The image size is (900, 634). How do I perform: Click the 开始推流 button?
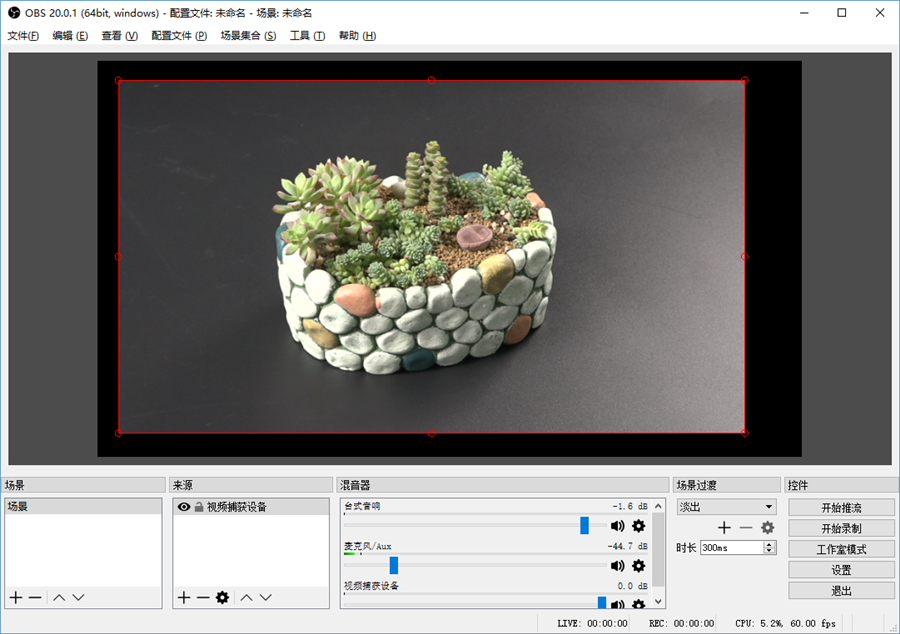[x=841, y=508]
